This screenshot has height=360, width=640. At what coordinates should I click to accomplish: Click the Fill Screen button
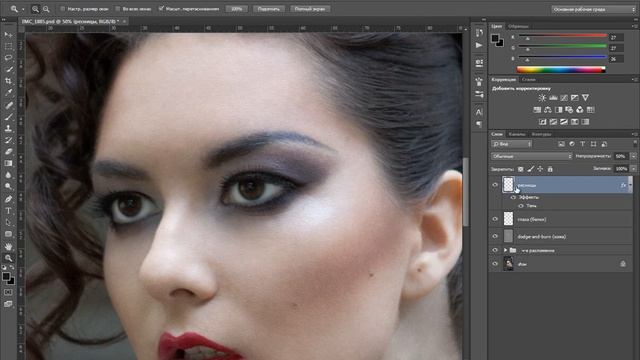click(310, 9)
